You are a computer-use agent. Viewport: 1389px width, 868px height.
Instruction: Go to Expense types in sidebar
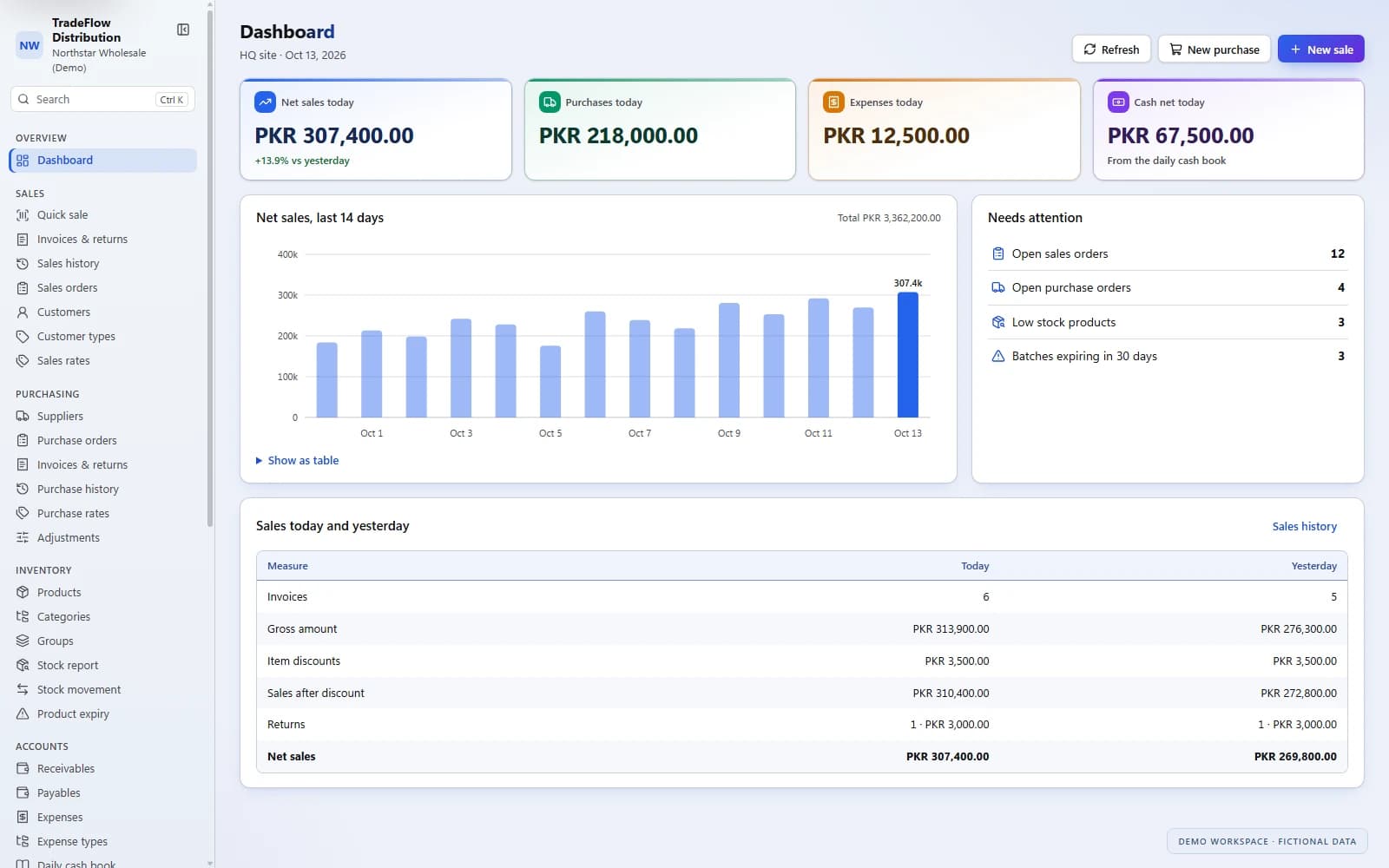pos(103,842)
